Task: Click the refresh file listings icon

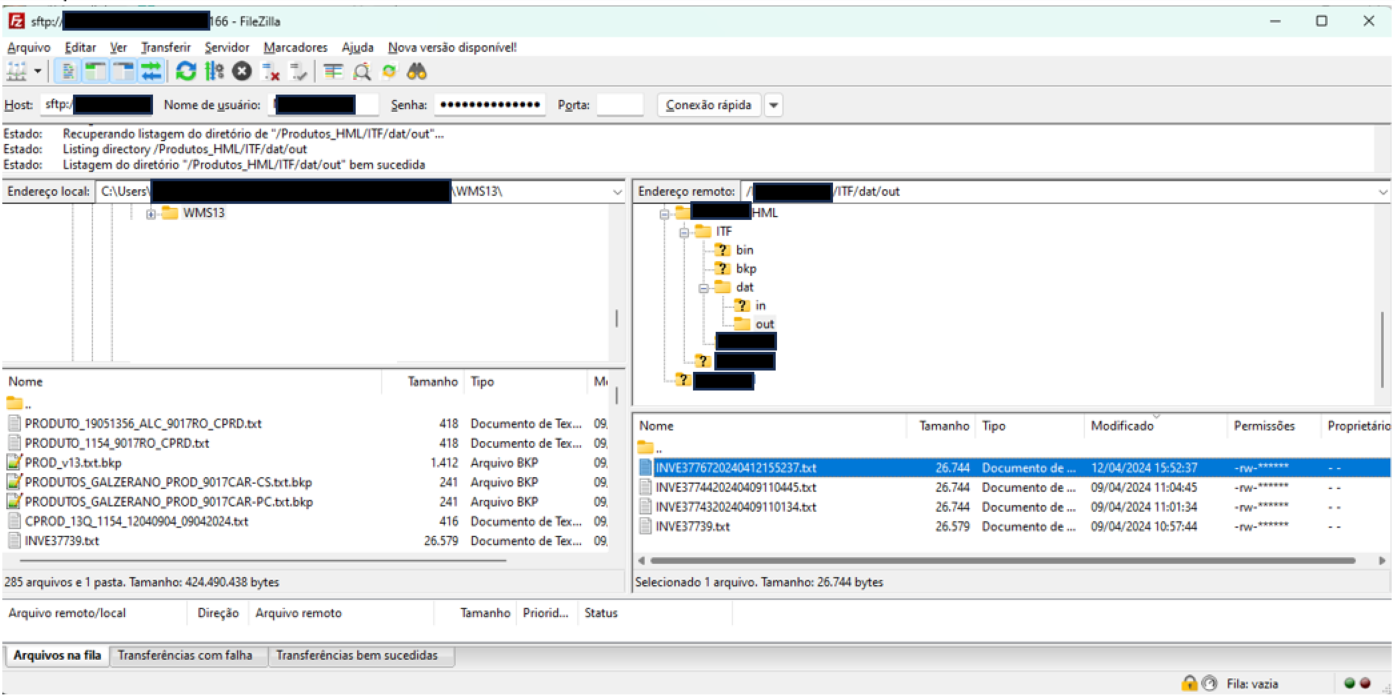Action: (x=186, y=72)
